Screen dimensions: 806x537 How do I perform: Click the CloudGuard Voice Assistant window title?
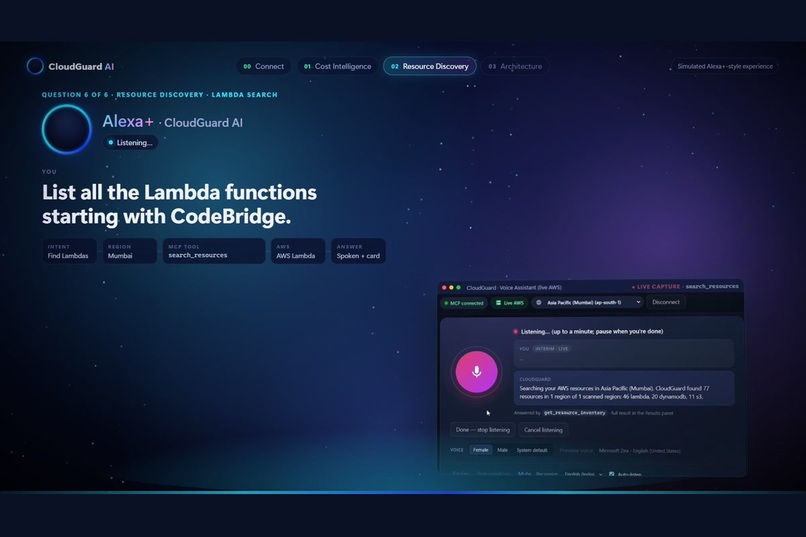tap(514, 288)
